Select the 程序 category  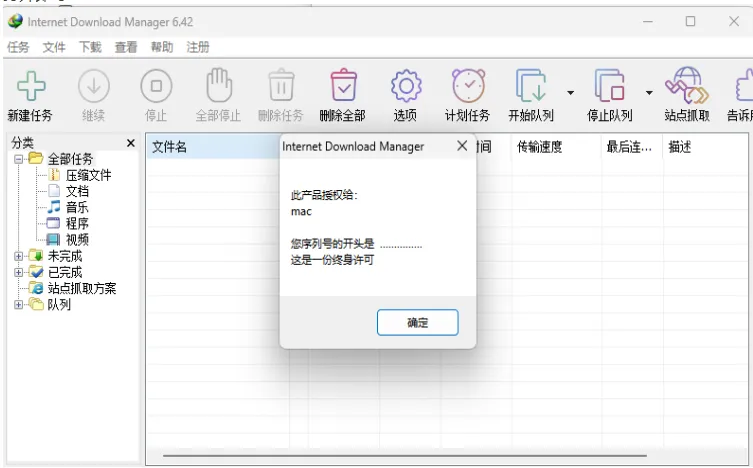click(x=77, y=224)
